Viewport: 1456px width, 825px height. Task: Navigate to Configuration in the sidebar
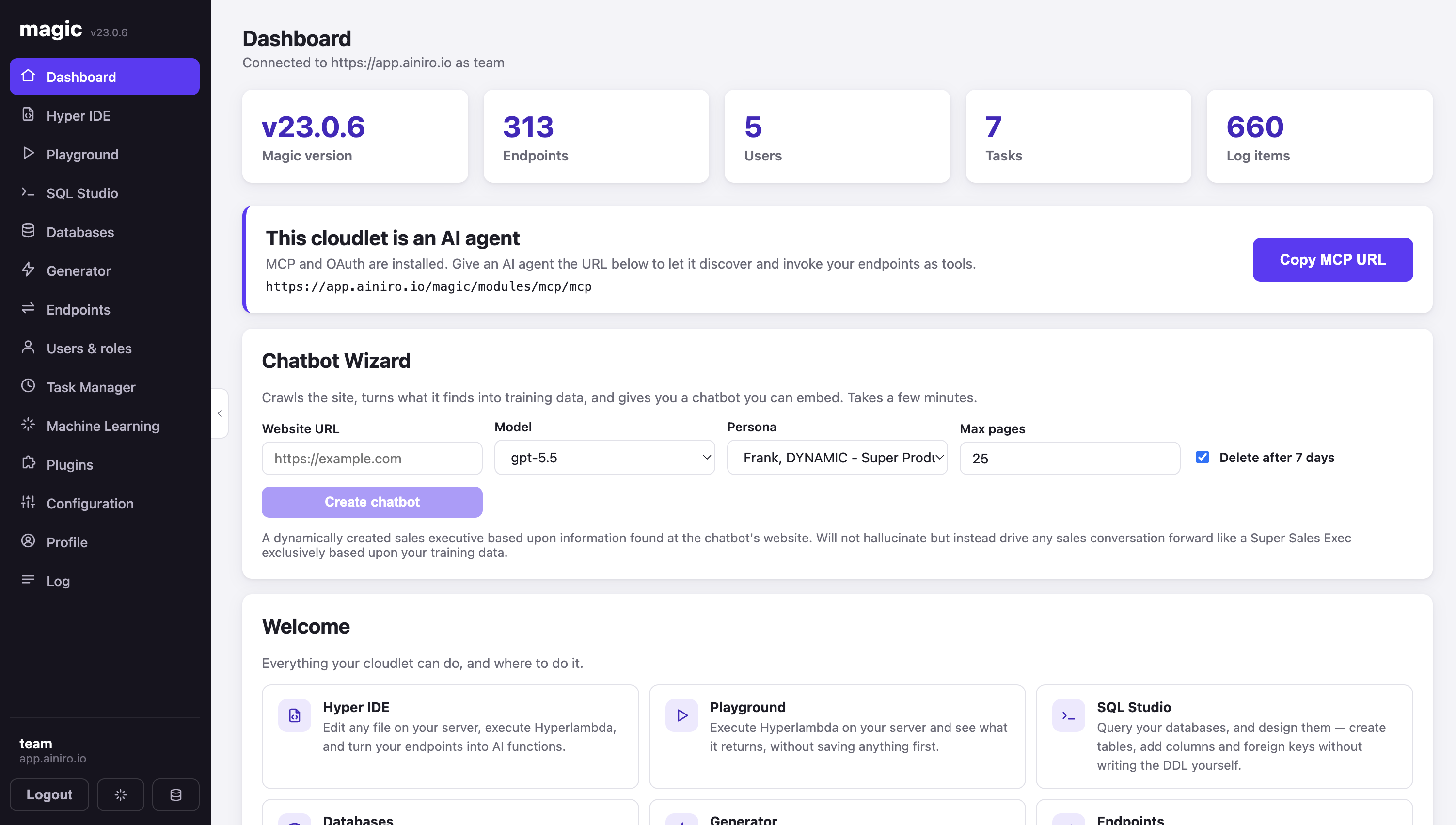pos(105,504)
